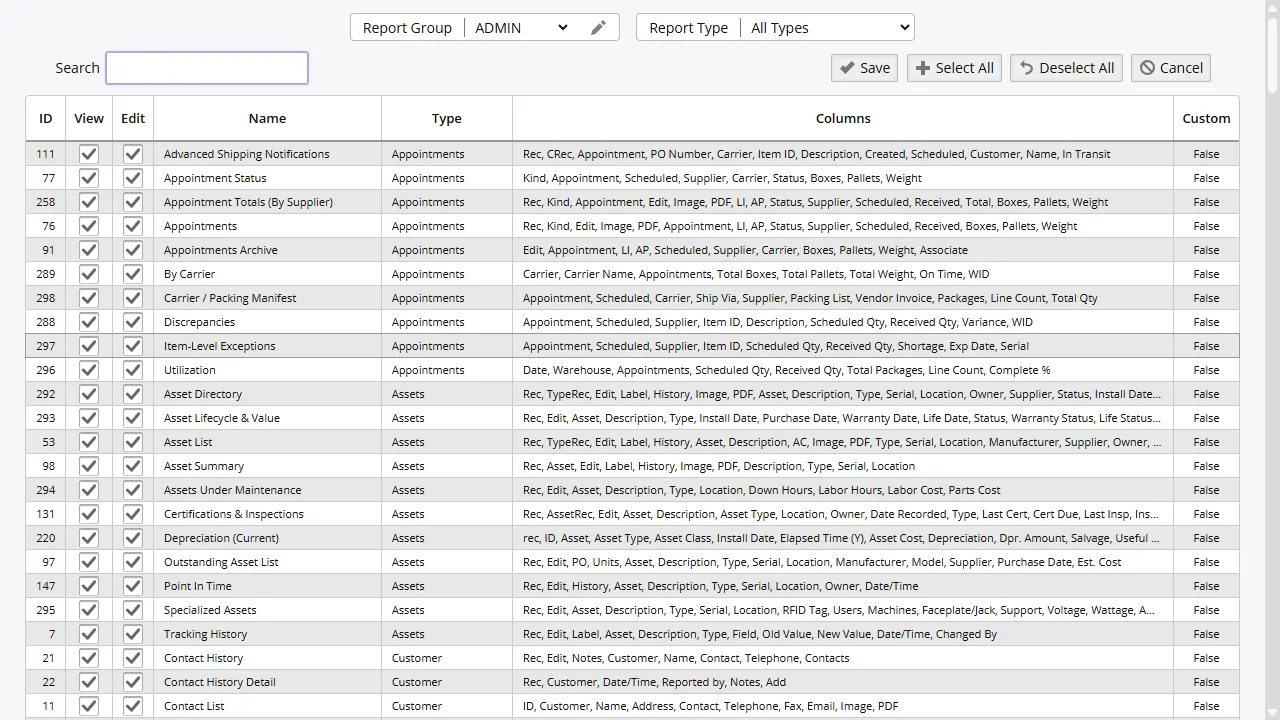Disable the View checkbox for Appointment Status

click(88, 177)
